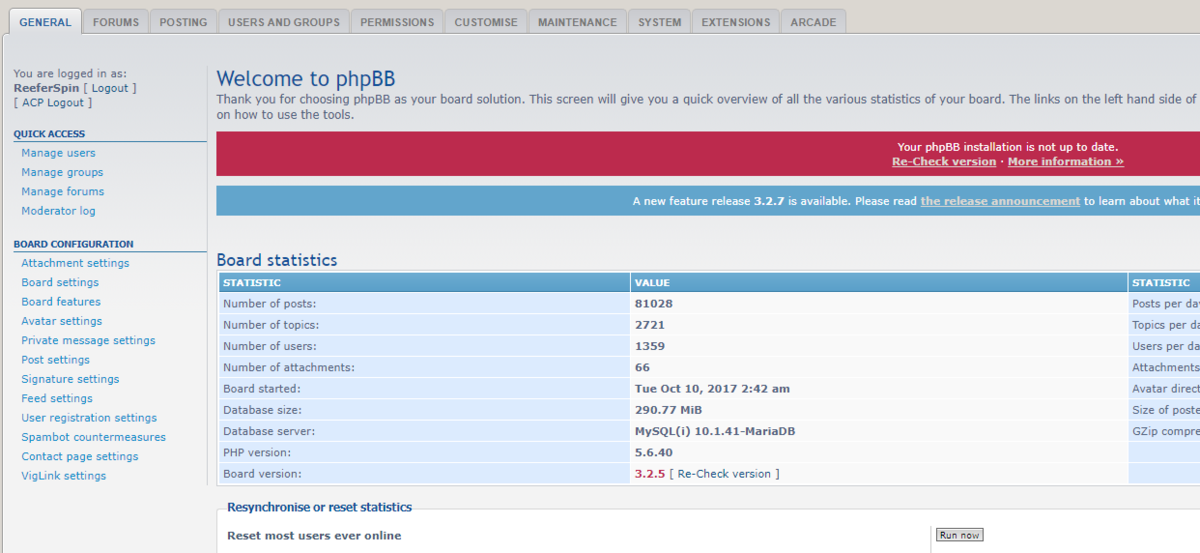Click More information in the red banner
Viewport: 1200px width, 553px height.
[x=1065, y=162]
